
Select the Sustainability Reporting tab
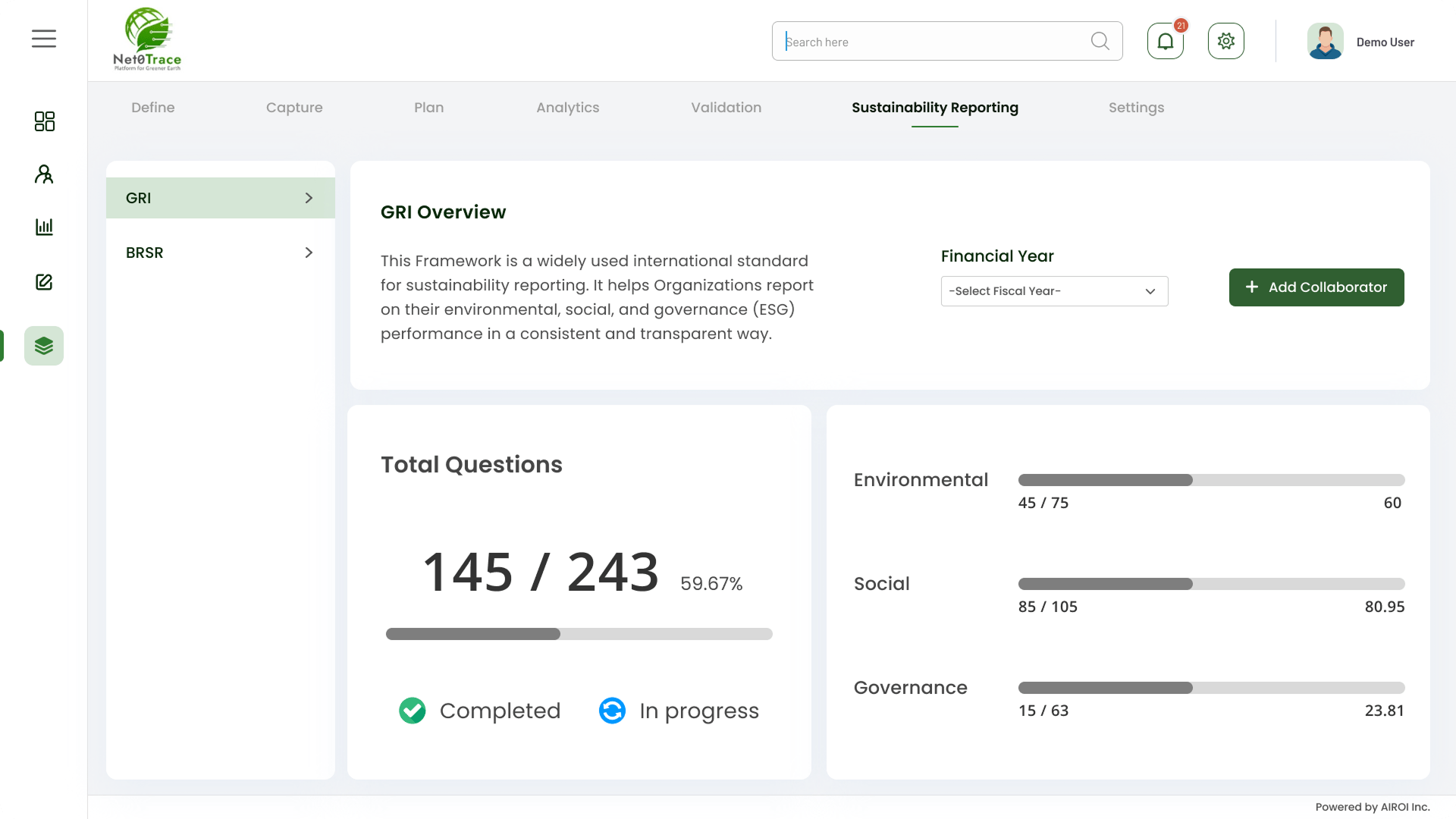[935, 108]
